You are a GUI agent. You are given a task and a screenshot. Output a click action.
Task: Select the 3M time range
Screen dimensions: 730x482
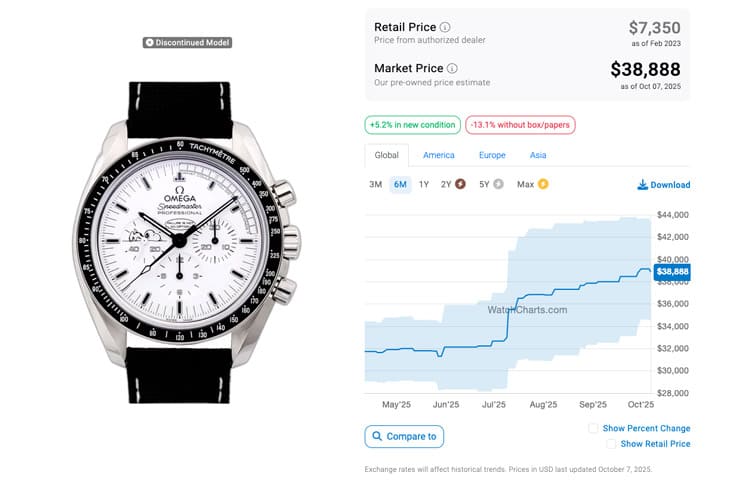click(x=375, y=184)
